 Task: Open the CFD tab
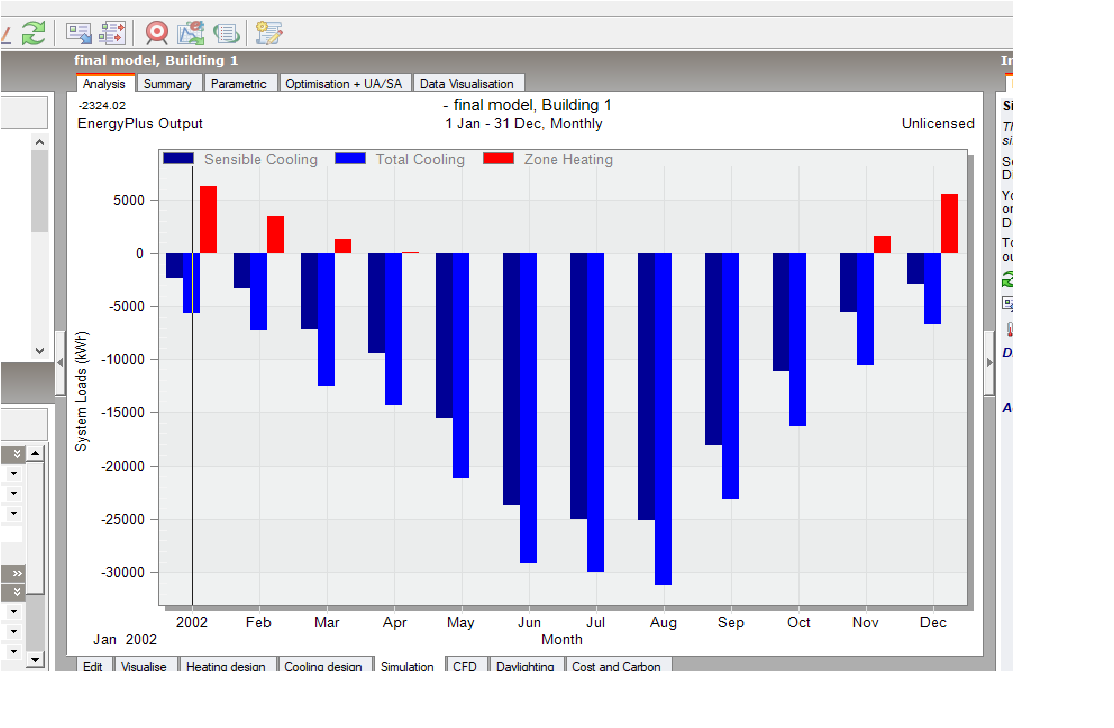click(x=465, y=665)
